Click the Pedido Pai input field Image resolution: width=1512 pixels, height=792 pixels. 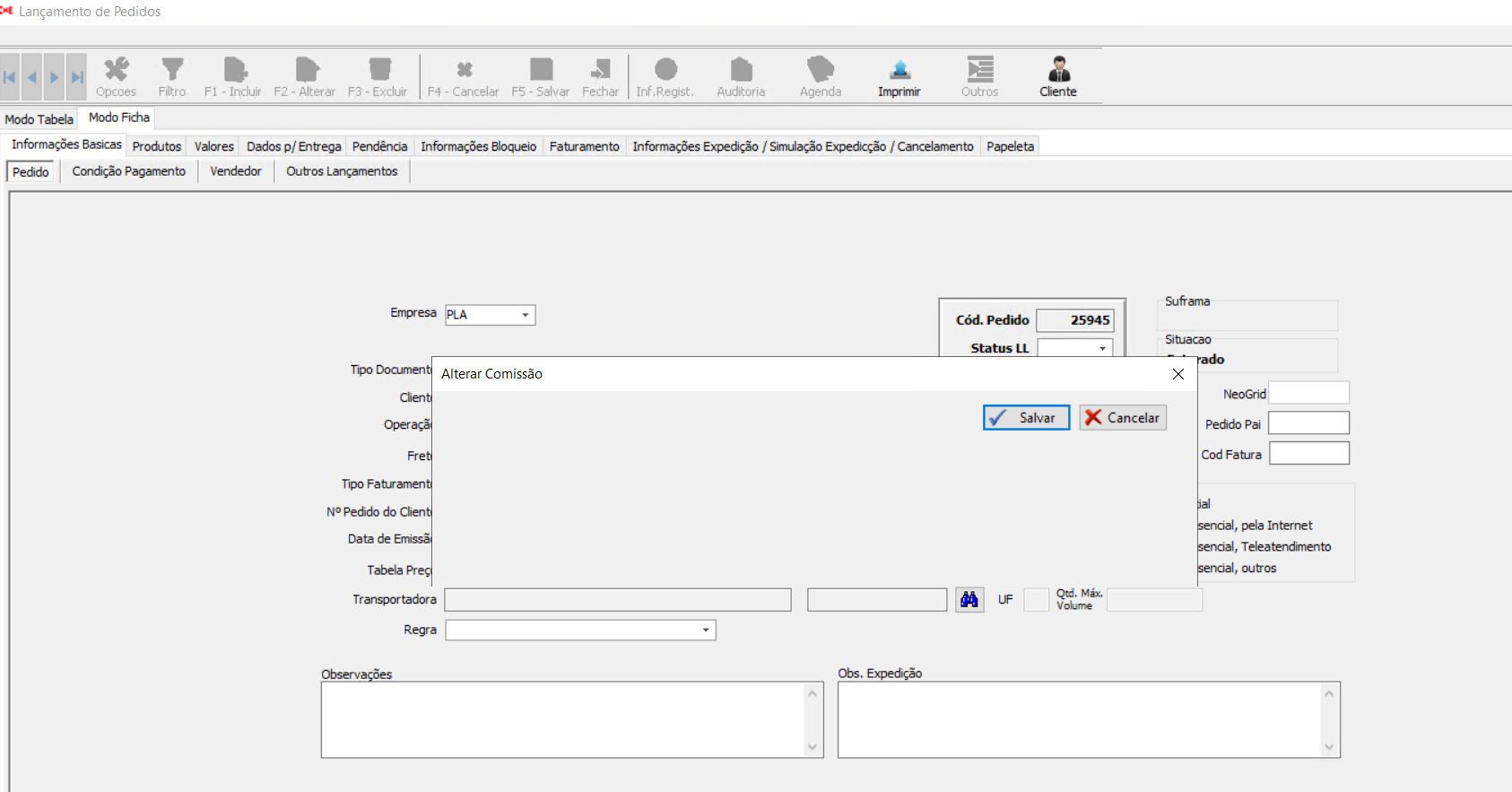[1308, 423]
